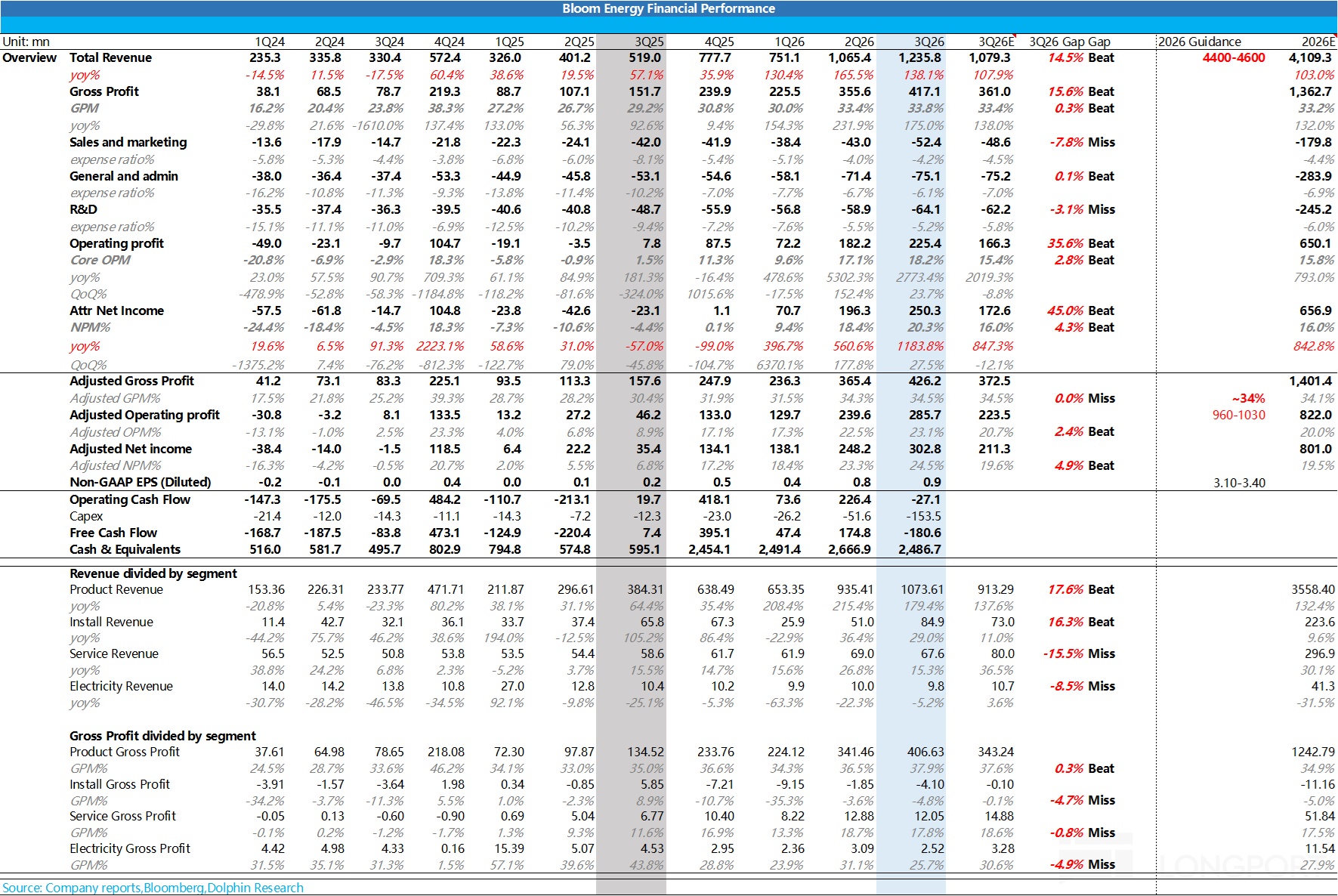Select the shaded '3Q25' column header
1338x896 pixels.
coord(649,42)
